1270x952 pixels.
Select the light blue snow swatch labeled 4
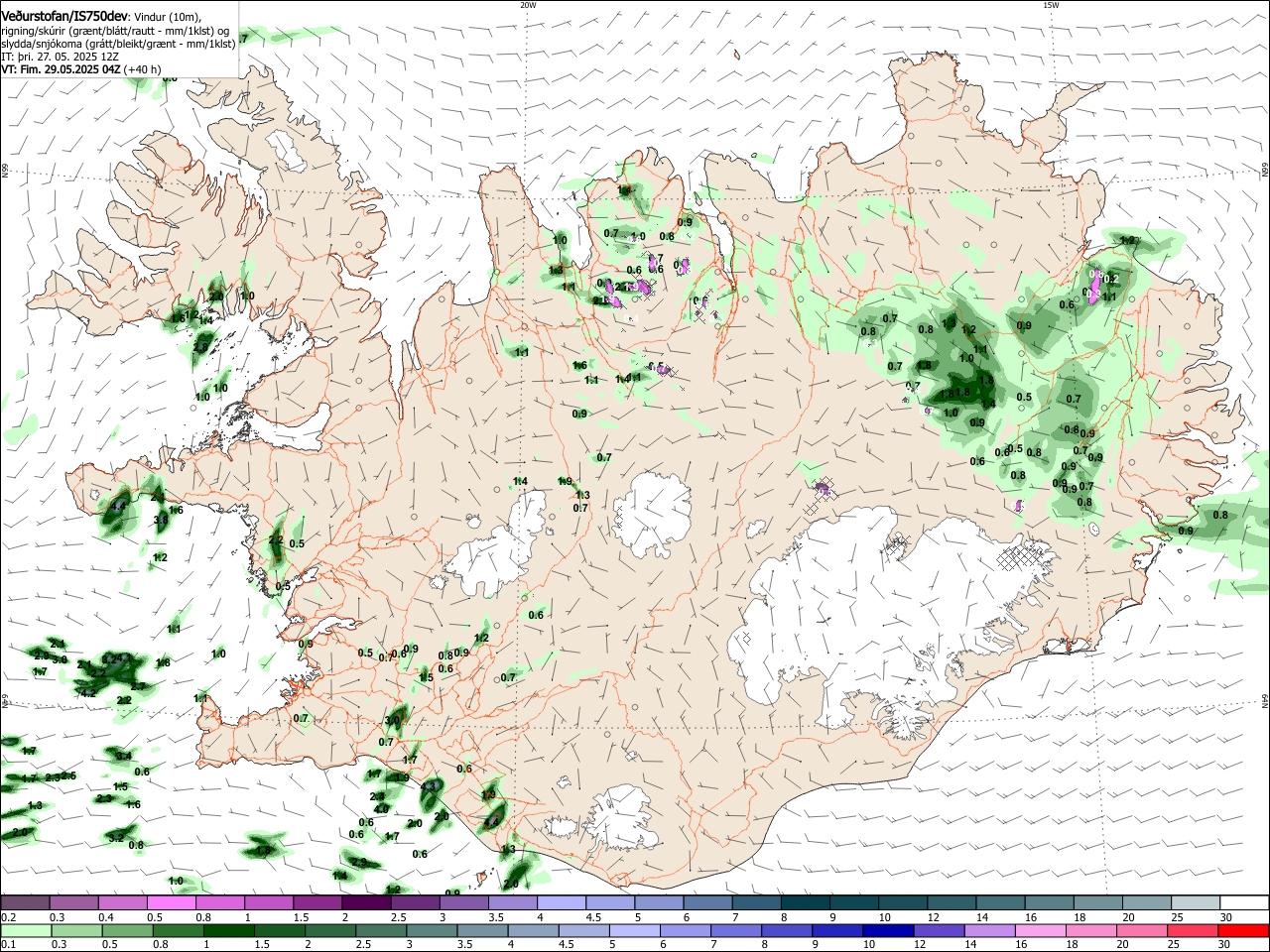click(562, 903)
